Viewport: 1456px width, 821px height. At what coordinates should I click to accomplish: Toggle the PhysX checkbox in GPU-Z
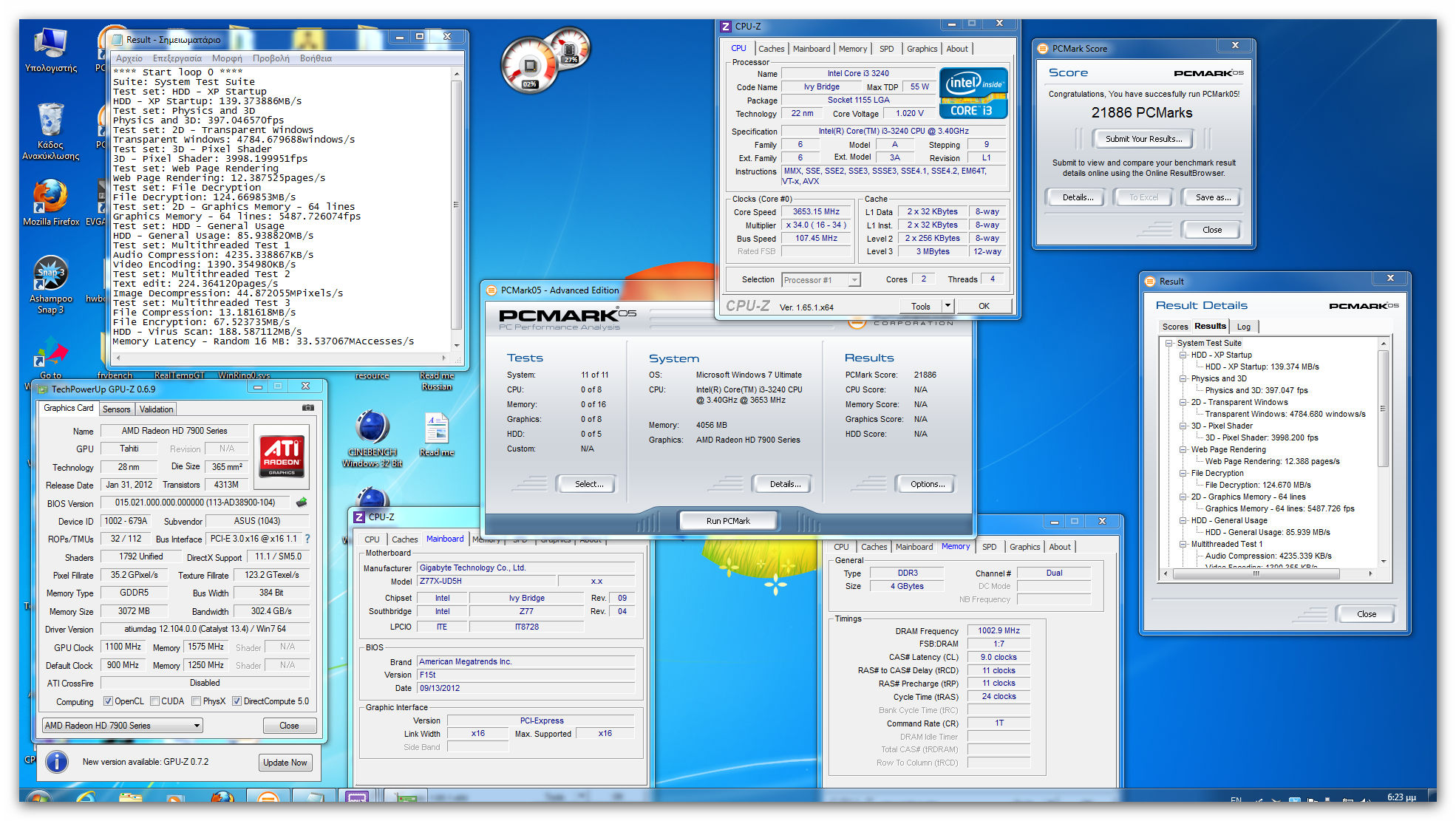tap(196, 701)
